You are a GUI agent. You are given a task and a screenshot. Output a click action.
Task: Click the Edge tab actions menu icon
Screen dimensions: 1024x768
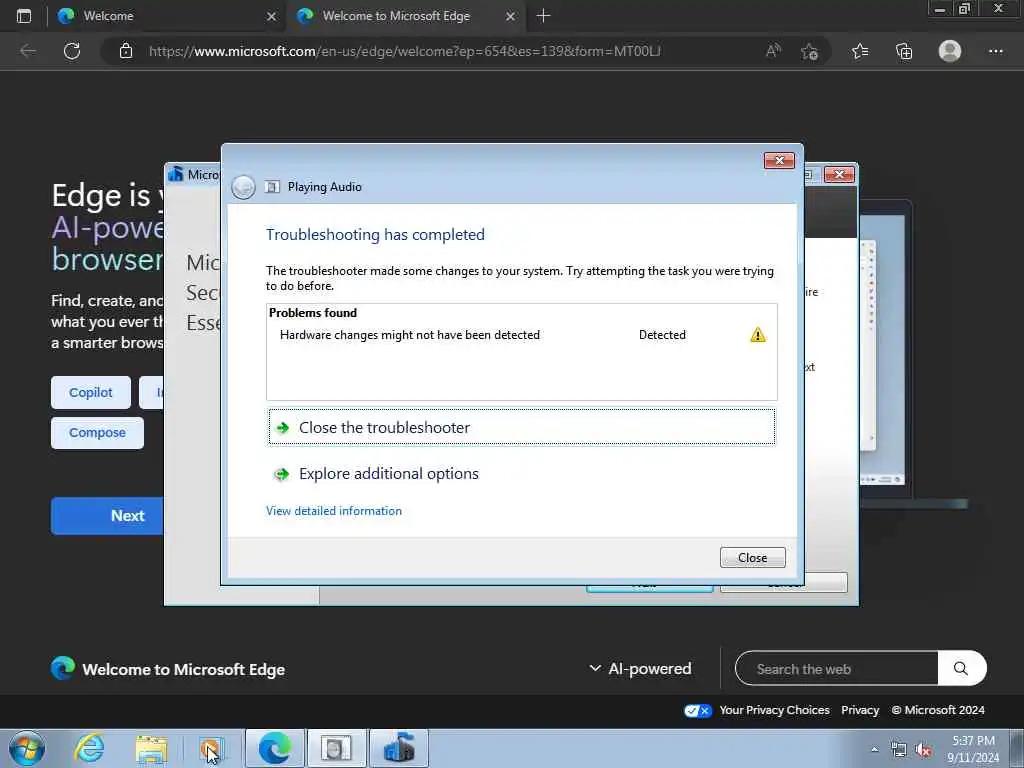click(x=24, y=16)
